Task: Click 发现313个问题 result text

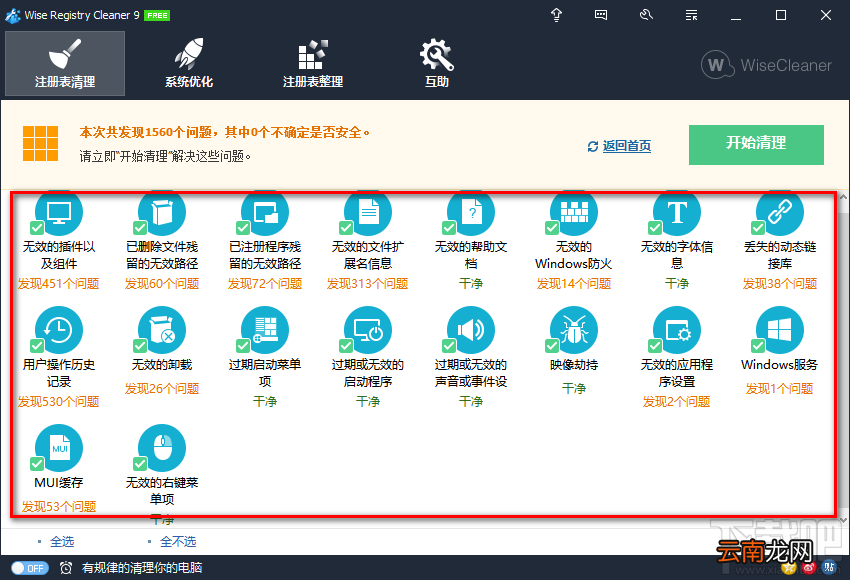Action: pos(368,283)
